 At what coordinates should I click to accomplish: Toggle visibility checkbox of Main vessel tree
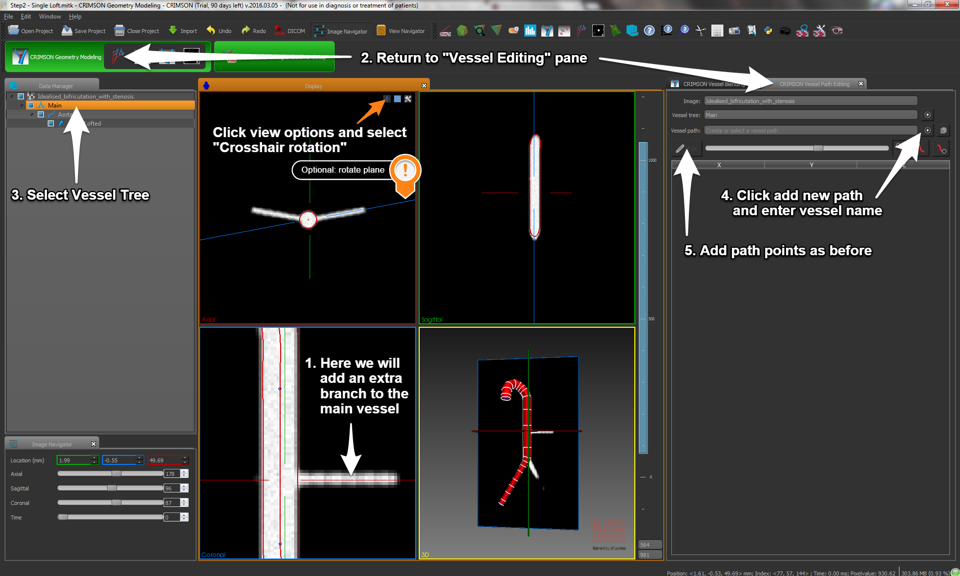[31, 105]
